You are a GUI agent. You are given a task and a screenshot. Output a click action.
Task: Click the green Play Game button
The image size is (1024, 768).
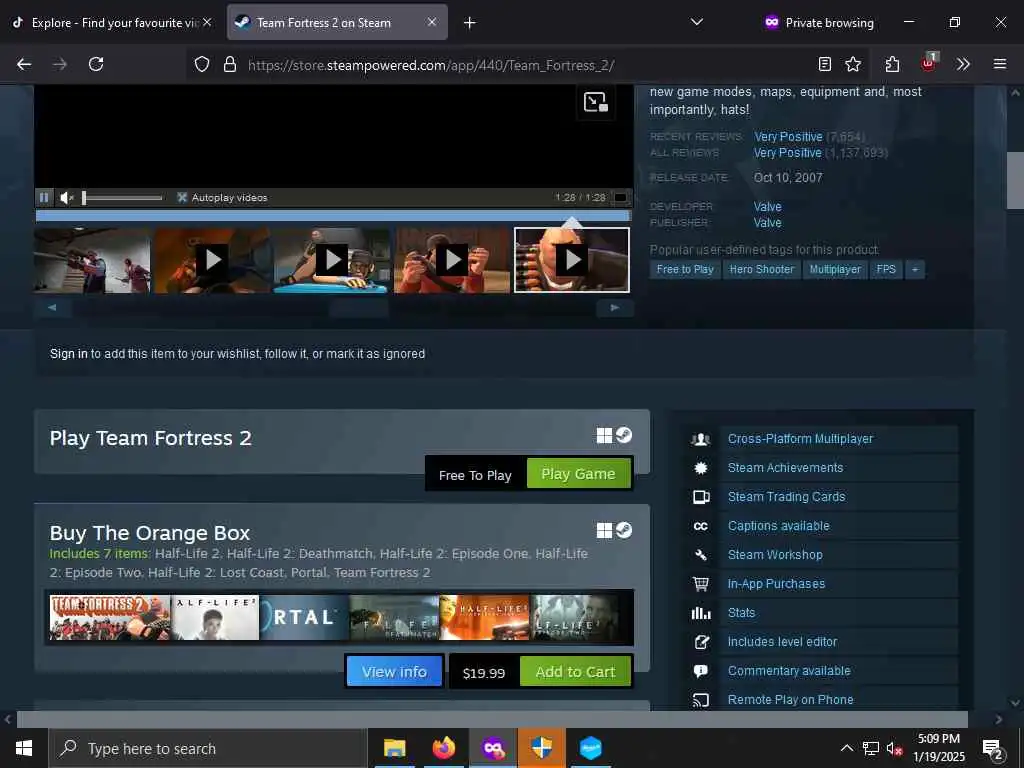pyautogui.click(x=579, y=473)
